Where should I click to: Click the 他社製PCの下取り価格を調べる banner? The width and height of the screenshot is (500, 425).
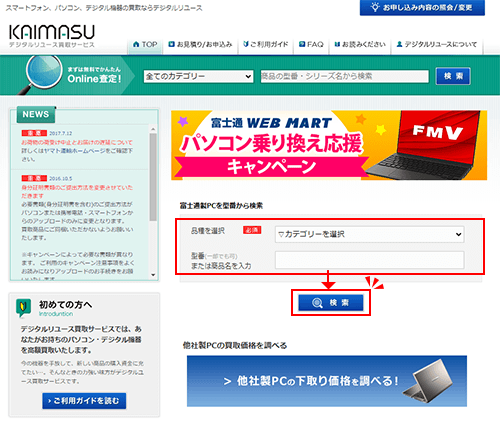[327, 381]
